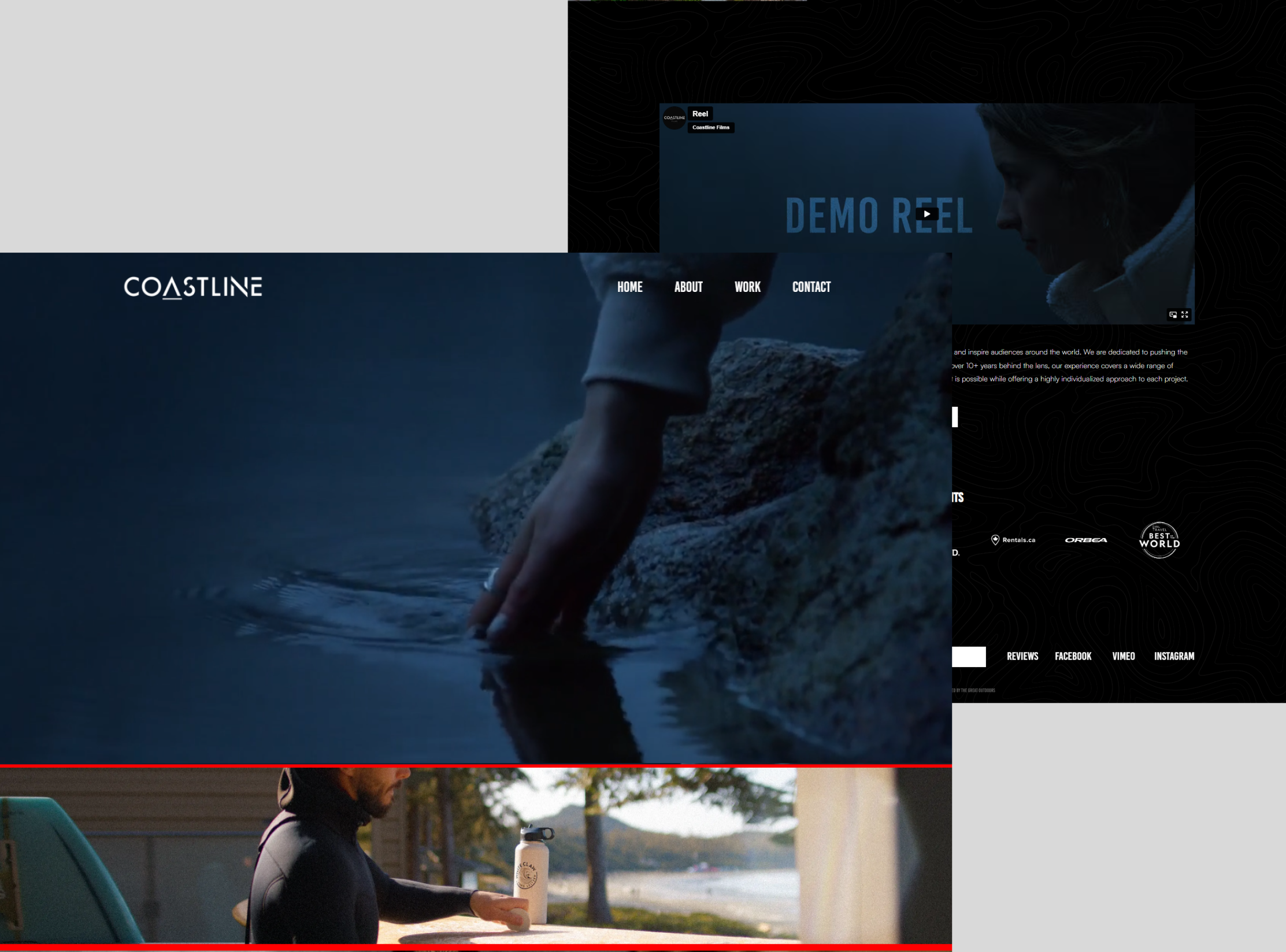Visit the Instagram footer link
This screenshot has height=952, width=1286.
point(1174,656)
